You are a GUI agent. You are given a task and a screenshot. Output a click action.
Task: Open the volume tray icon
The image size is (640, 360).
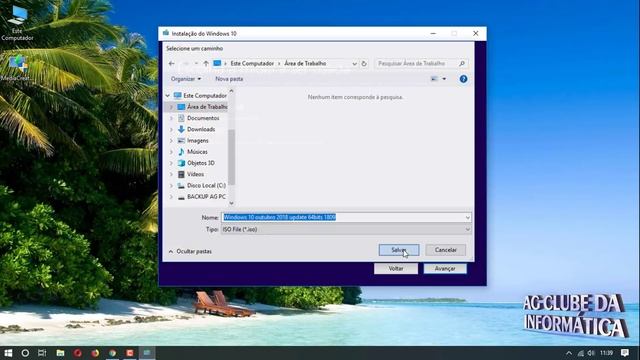pyautogui.click(x=591, y=353)
